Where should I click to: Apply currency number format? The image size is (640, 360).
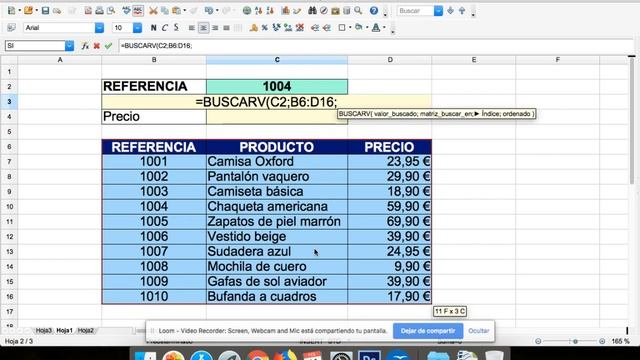tap(253, 28)
